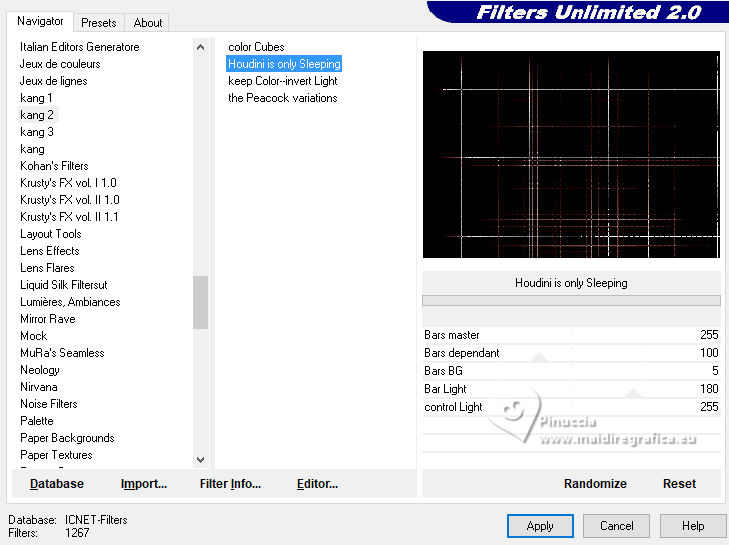Image resolution: width=729 pixels, height=545 pixels.
Task: Randomize the filter settings
Action: click(x=595, y=484)
